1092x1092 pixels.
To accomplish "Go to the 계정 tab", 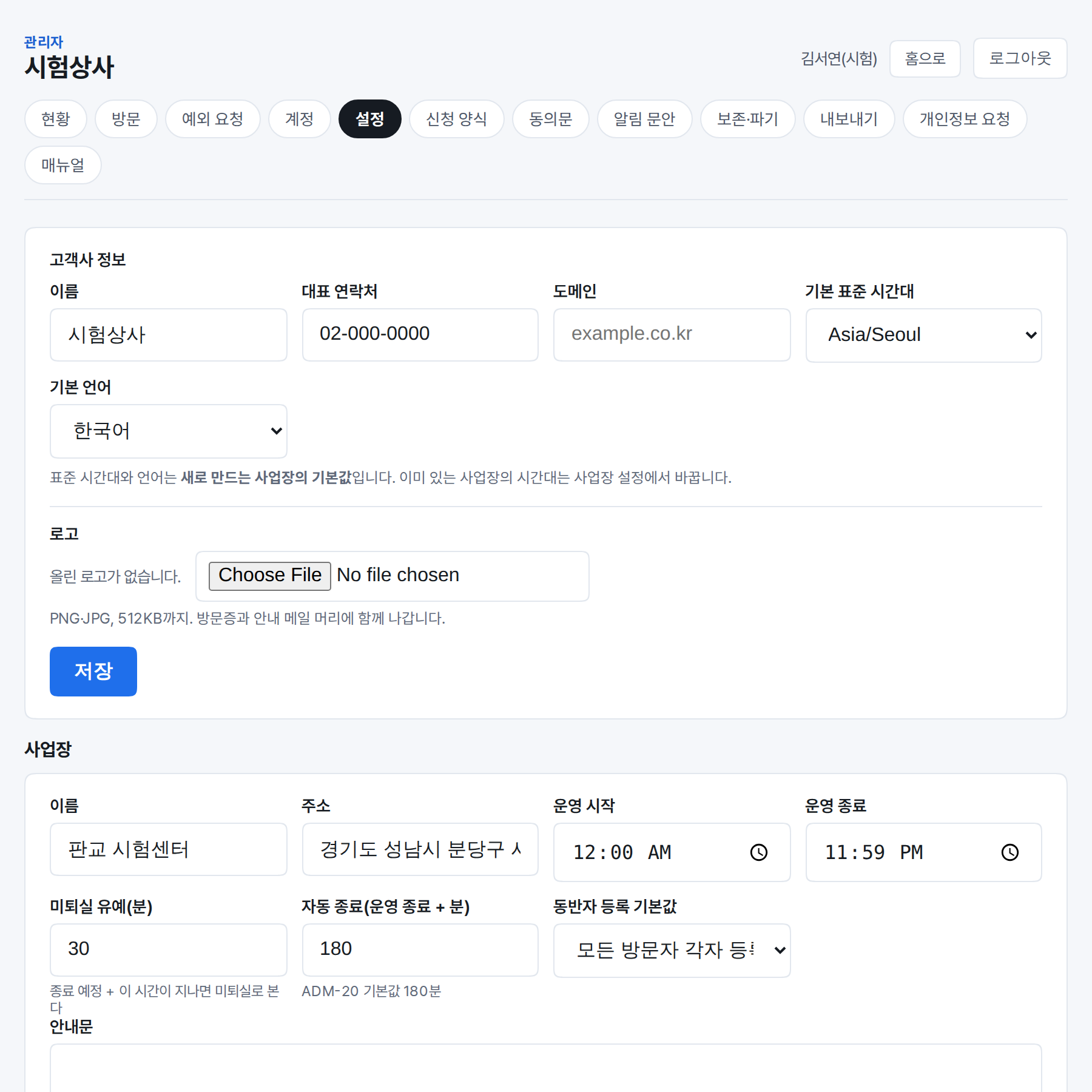I will [x=300, y=119].
